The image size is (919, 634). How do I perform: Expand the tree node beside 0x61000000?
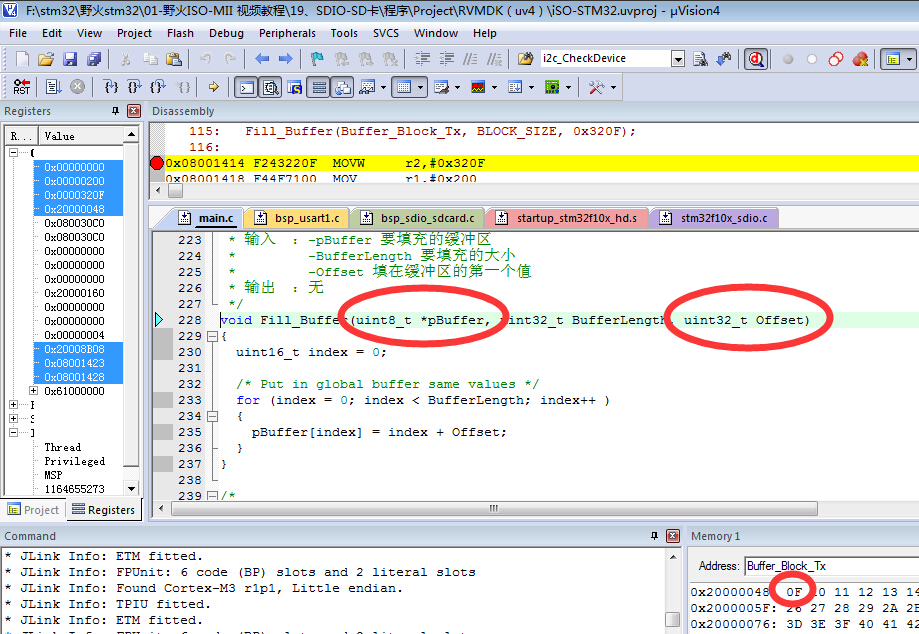click(x=34, y=391)
